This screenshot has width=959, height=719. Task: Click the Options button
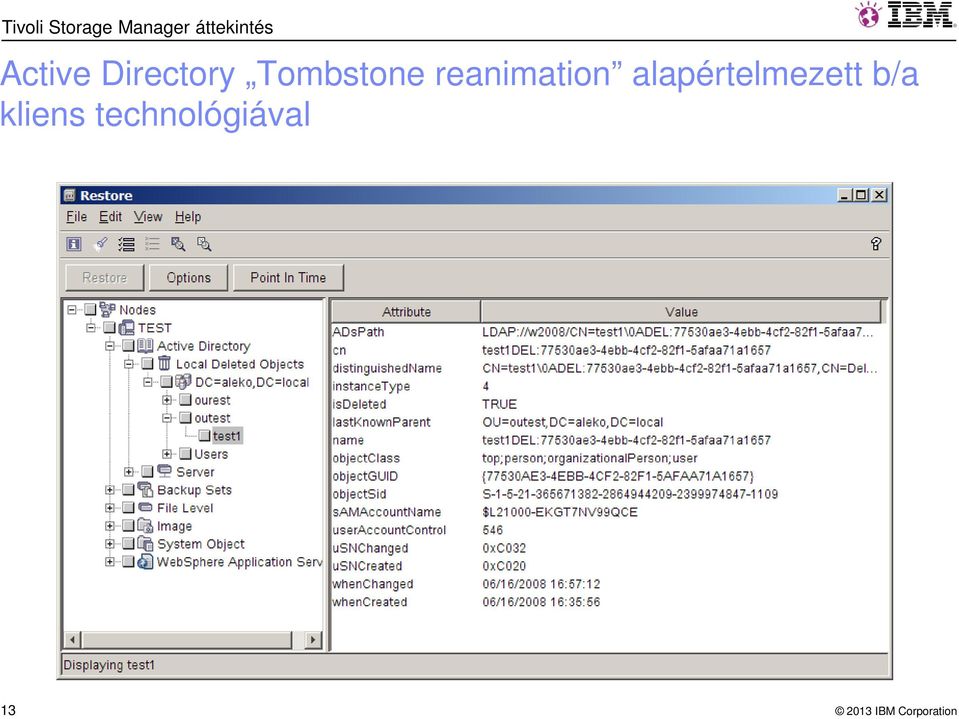(x=188, y=278)
